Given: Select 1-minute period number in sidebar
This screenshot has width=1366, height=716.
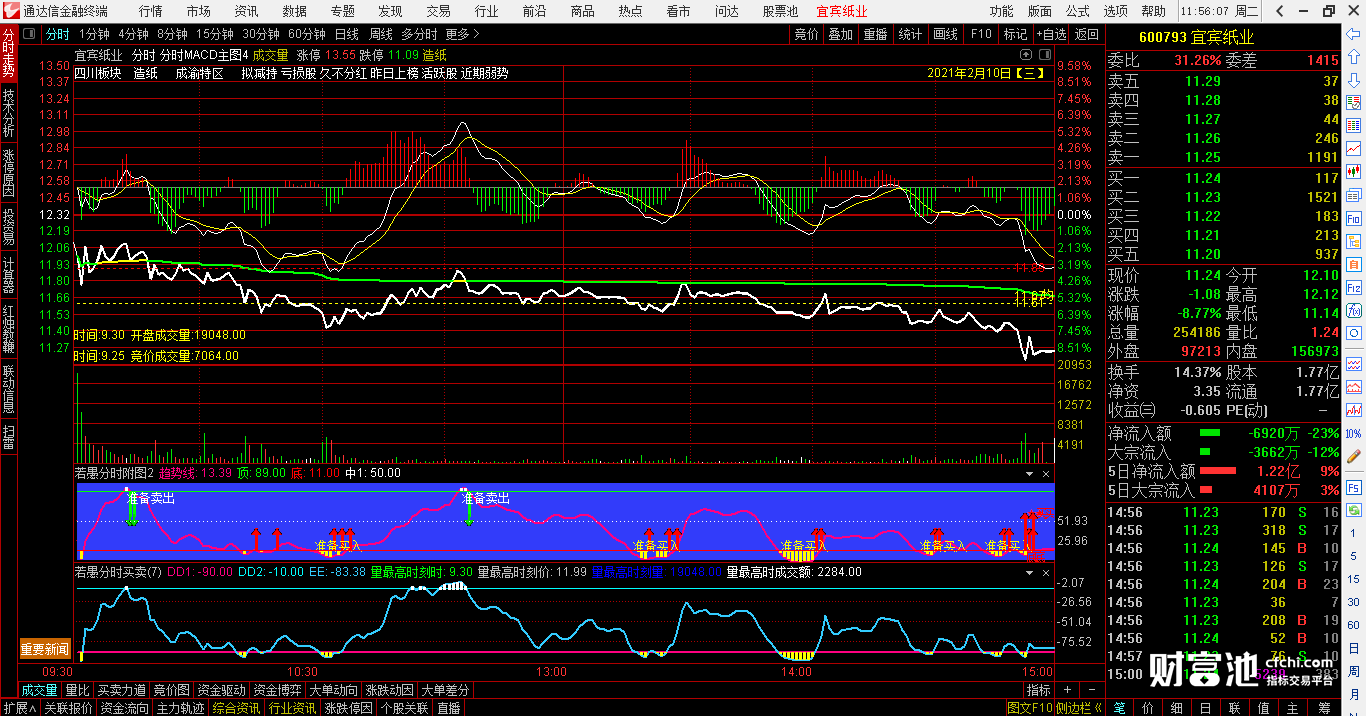Looking at the screenshot, I should [1353, 533].
